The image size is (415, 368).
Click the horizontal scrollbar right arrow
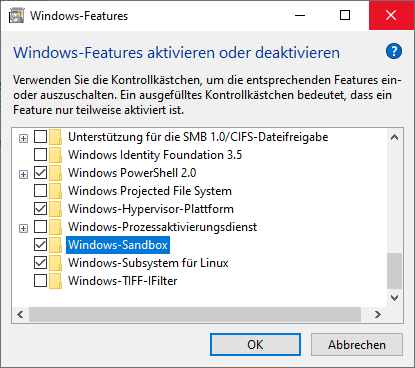(x=378, y=314)
